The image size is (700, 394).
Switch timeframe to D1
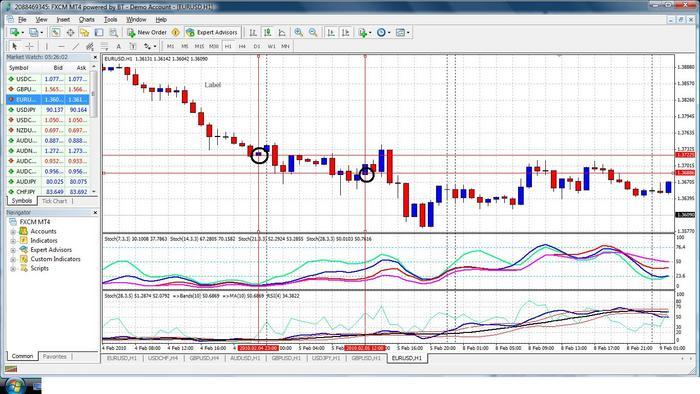257,46
